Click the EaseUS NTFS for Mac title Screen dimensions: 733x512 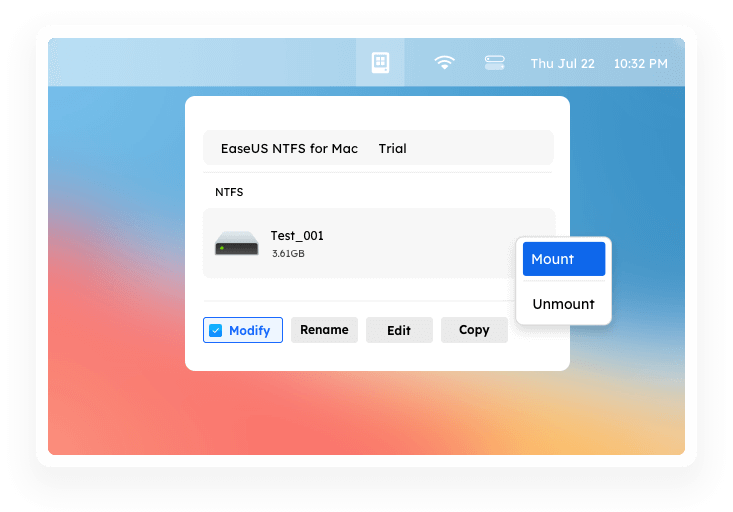[289, 149]
